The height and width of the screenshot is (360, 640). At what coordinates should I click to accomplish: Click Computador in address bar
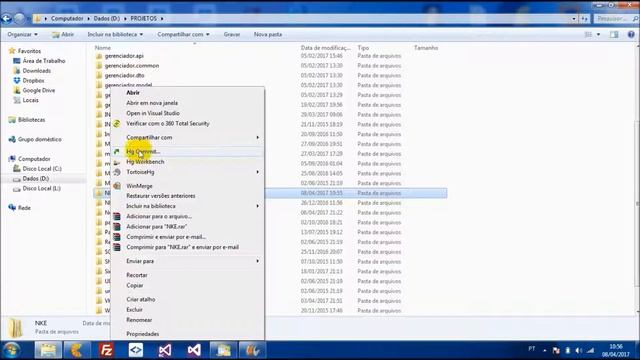pos(67,18)
